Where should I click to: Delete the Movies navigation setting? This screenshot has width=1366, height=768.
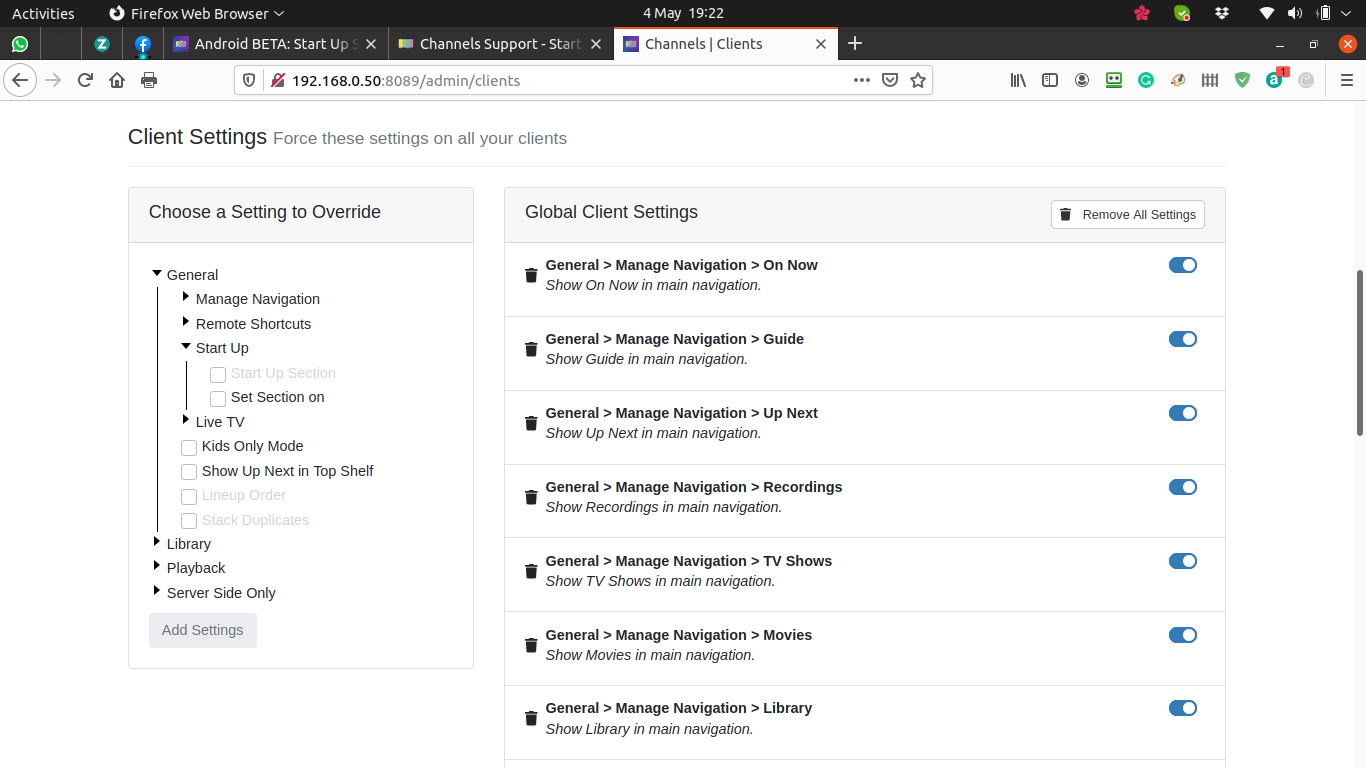coord(531,645)
